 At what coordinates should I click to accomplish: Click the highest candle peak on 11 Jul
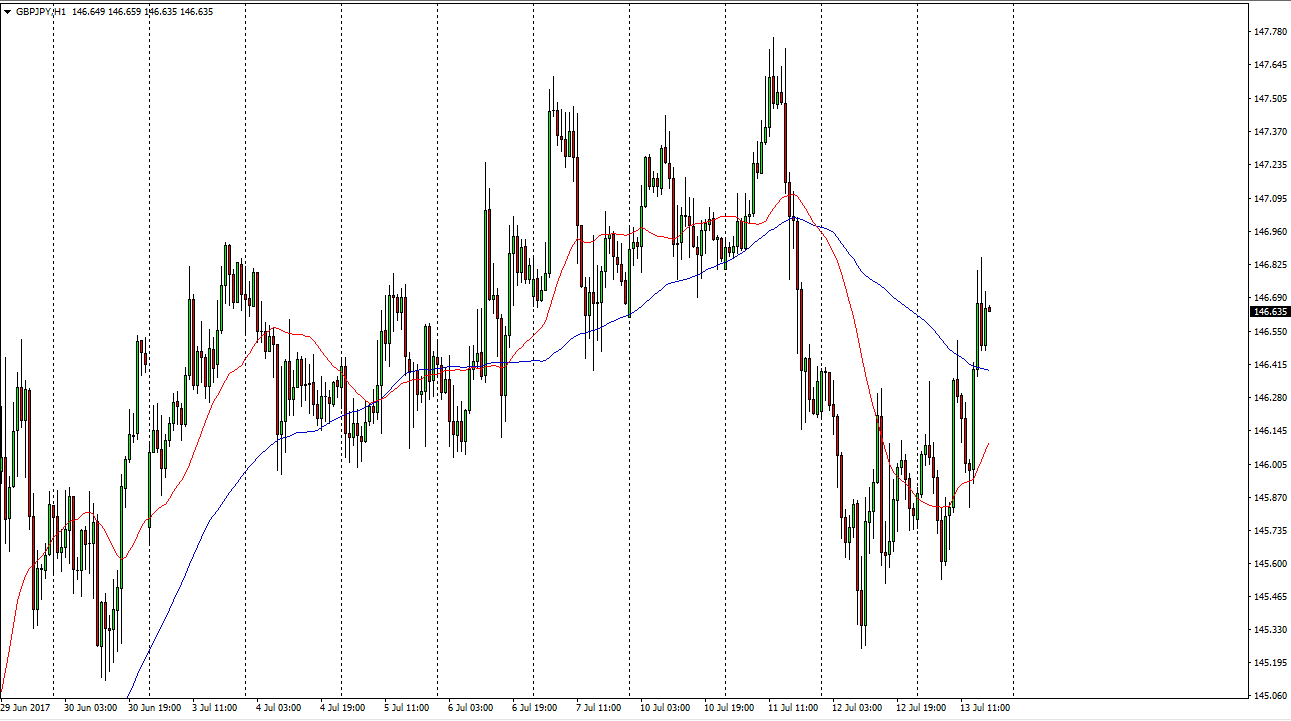pyautogui.click(x=772, y=40)
